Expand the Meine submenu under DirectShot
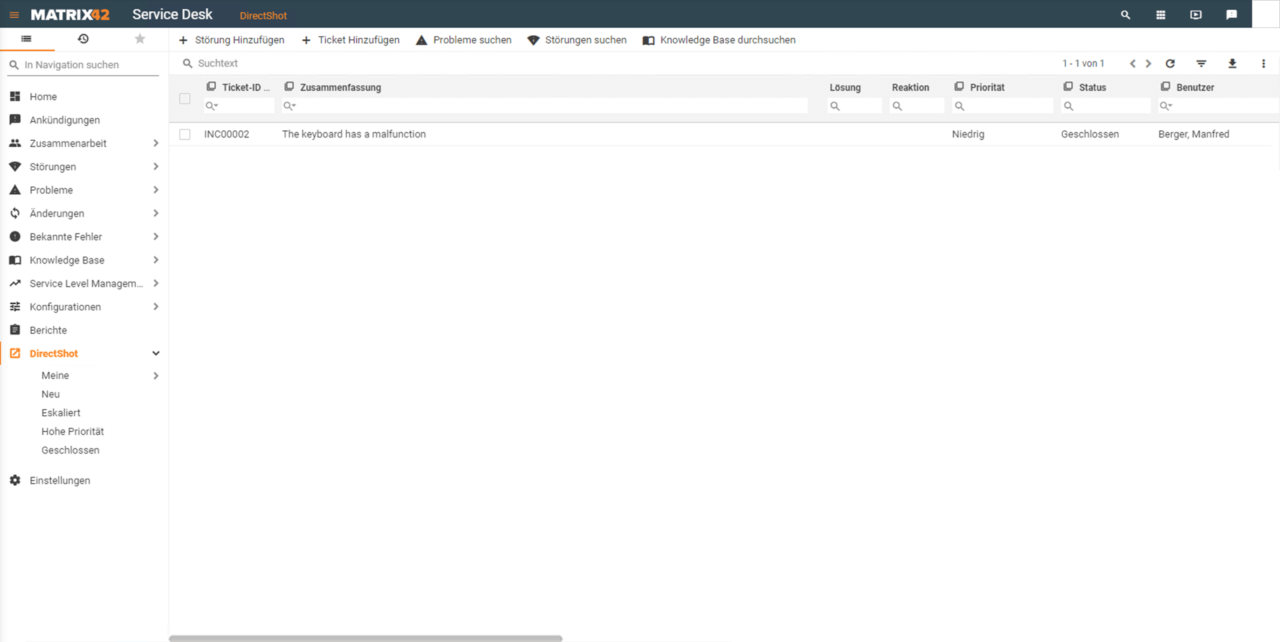The width and height of the screenshot is (1280, 642). pos(156,375)
